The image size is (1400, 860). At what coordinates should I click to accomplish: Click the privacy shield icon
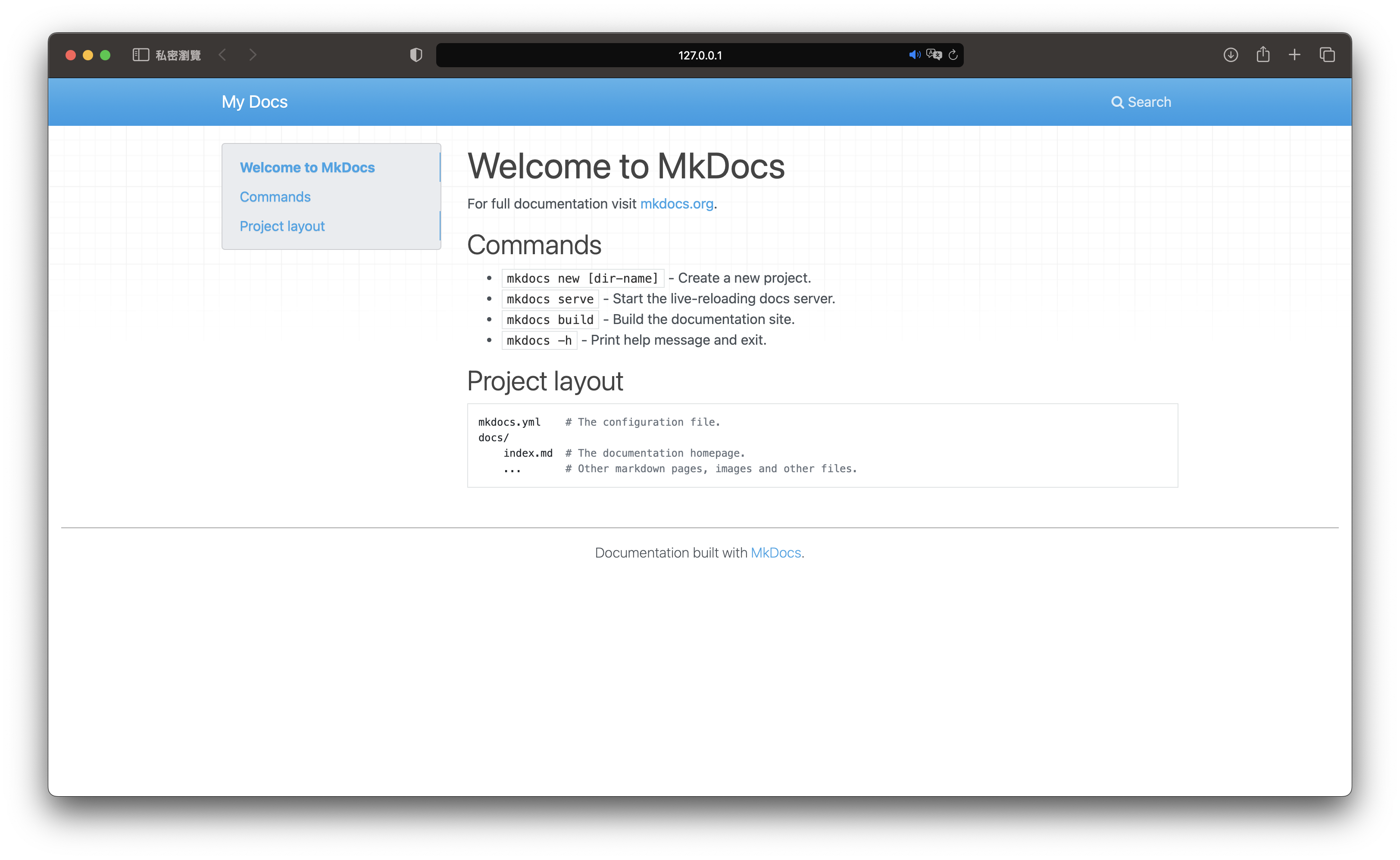click(416, 55)
